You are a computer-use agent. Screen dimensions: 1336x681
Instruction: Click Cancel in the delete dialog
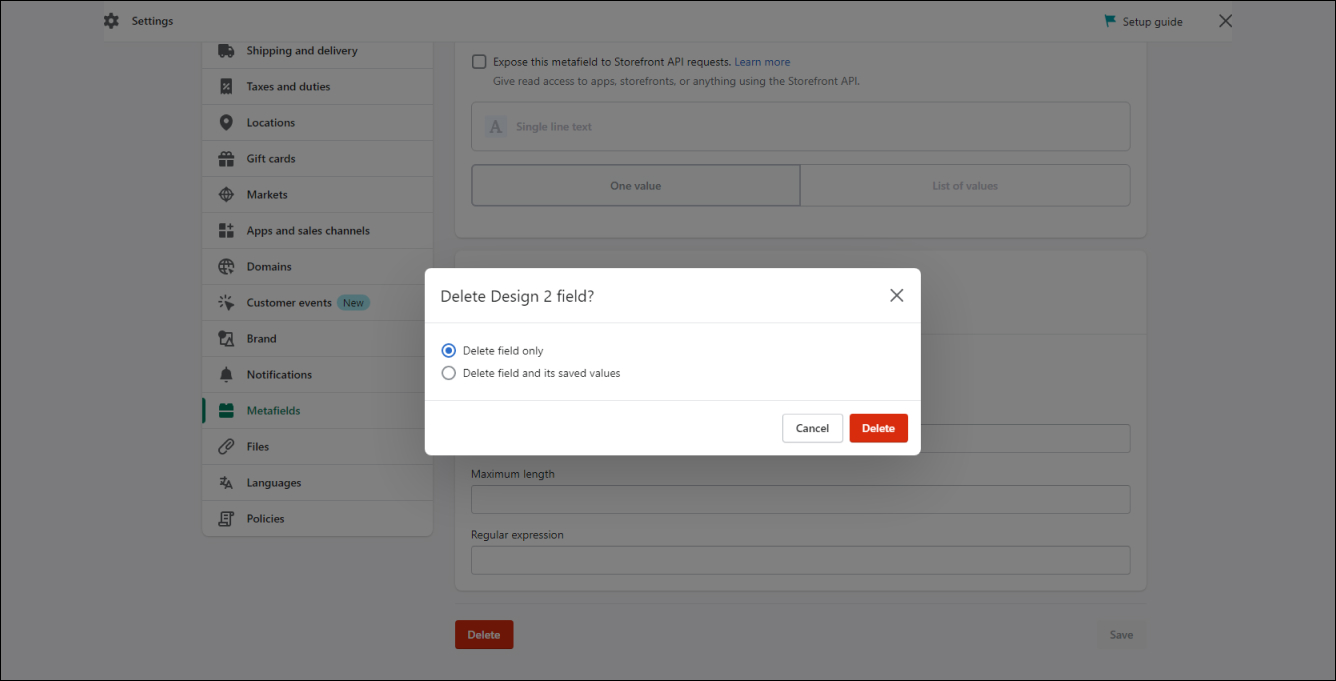click(x=812, y=428)
